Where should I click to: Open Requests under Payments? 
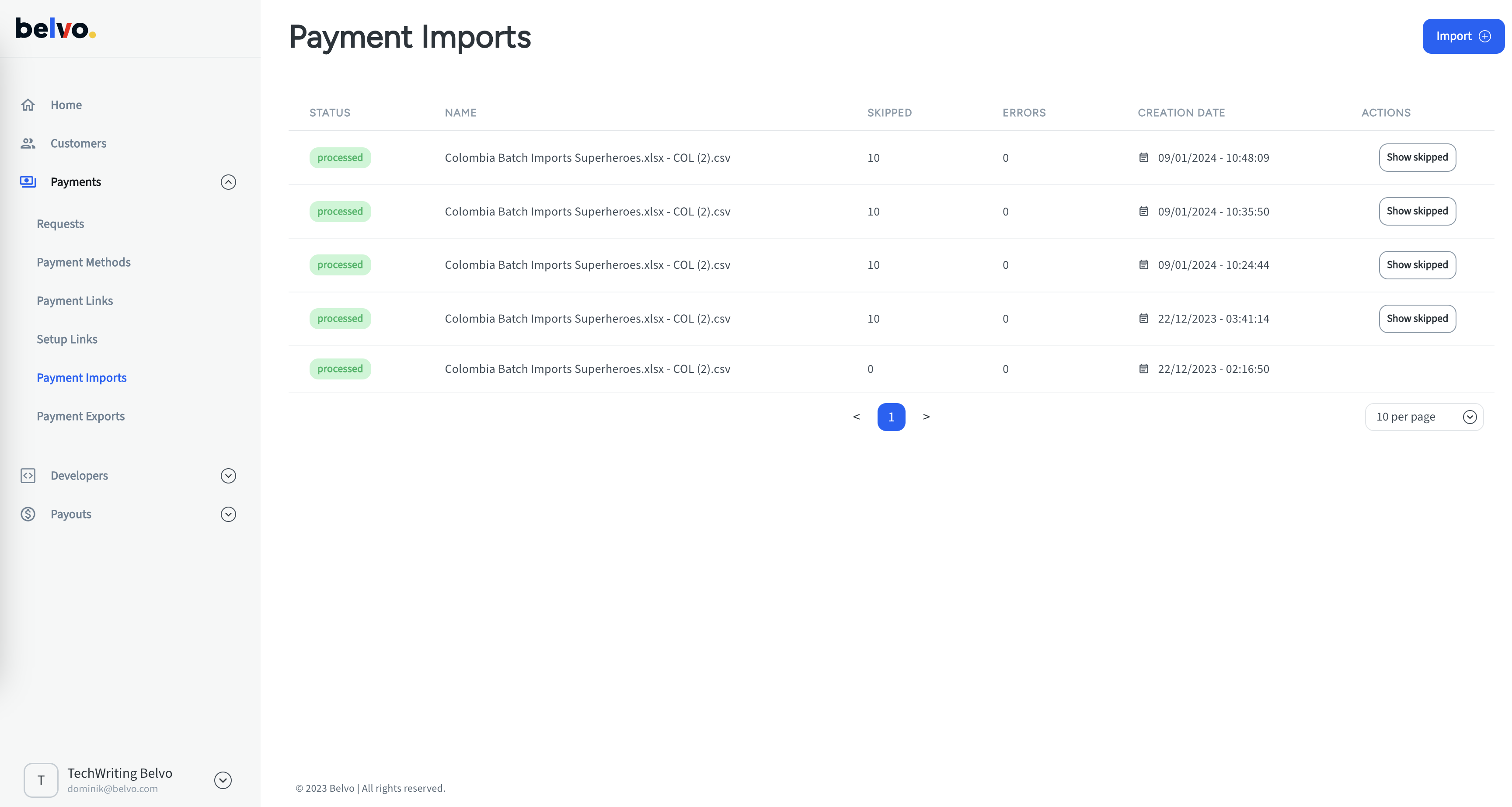click(60, 224)
